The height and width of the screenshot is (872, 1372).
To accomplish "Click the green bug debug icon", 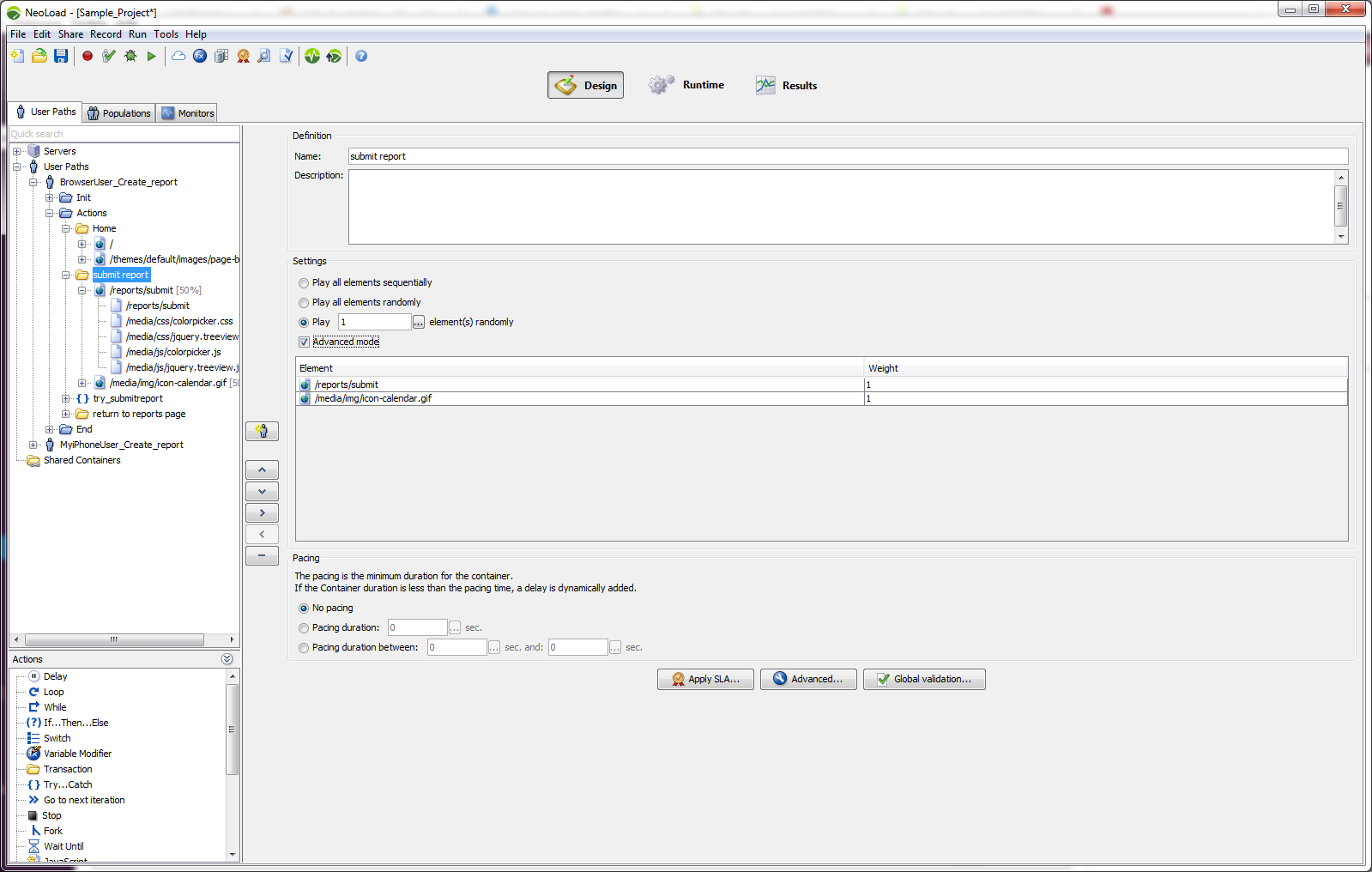I will tap(130, 56).
